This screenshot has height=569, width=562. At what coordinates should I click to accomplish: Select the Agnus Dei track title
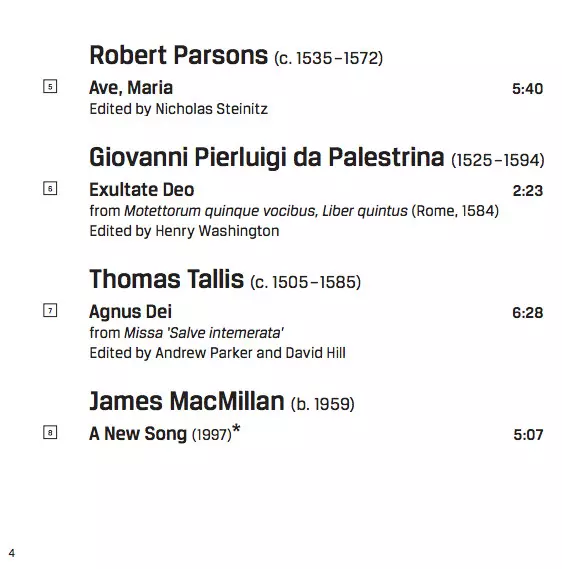point(130,312)
